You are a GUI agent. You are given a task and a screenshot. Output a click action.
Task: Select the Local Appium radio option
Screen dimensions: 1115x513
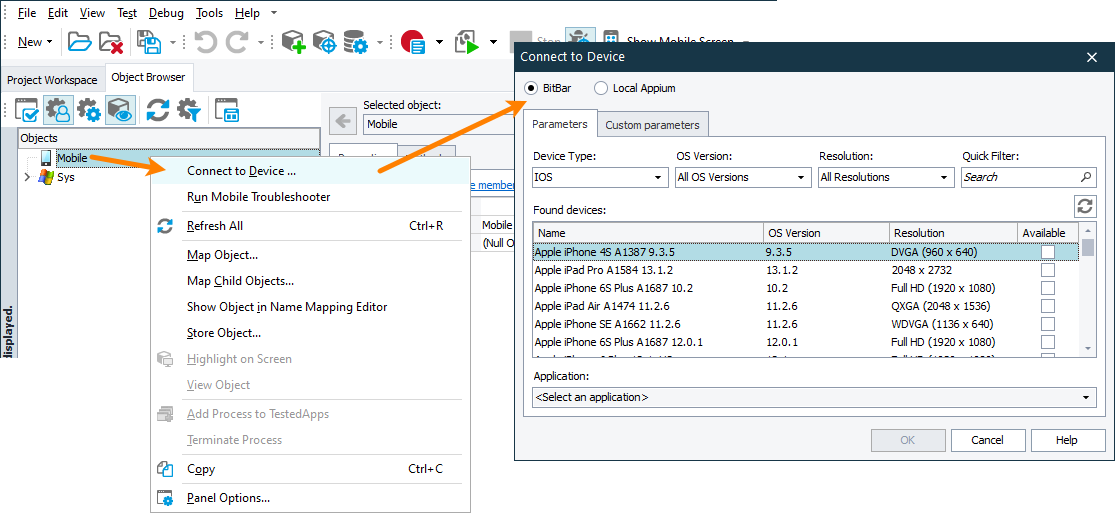601,88
